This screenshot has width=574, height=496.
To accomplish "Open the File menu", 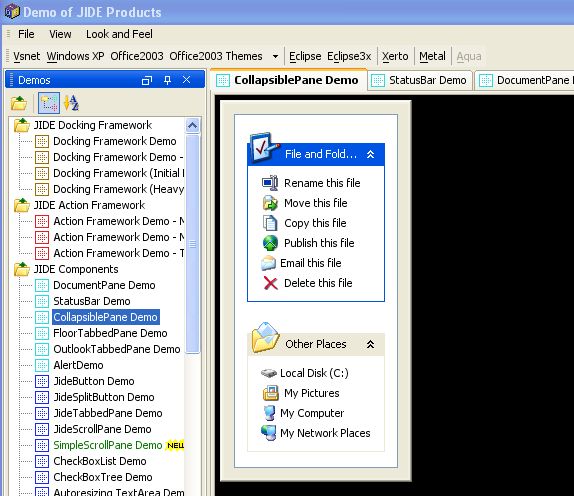I will (26, 34).
